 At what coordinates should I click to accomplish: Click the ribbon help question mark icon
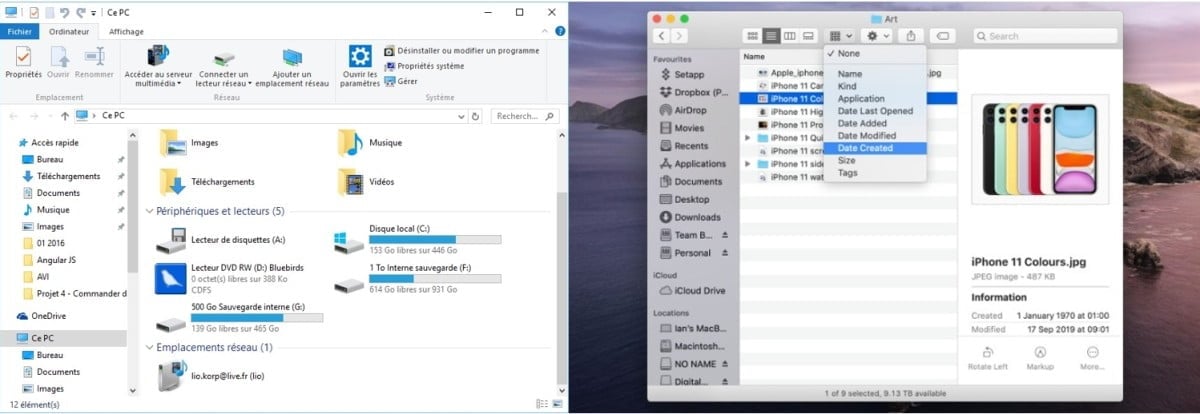[x=559, y=31]
